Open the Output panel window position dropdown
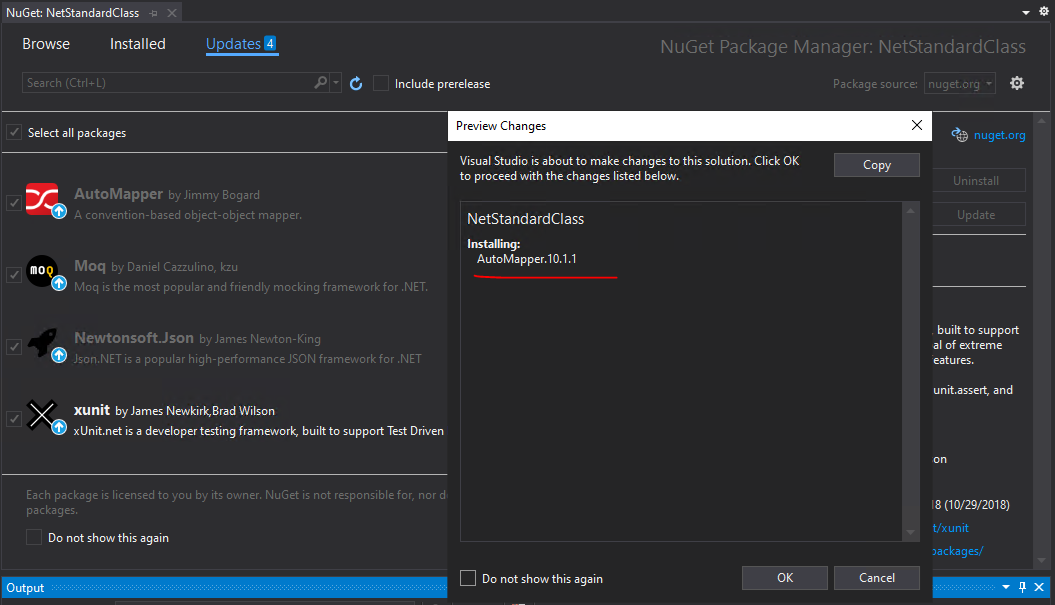Image resolution: width=1055 pixels, height=605 pixels. point(1006,587)
